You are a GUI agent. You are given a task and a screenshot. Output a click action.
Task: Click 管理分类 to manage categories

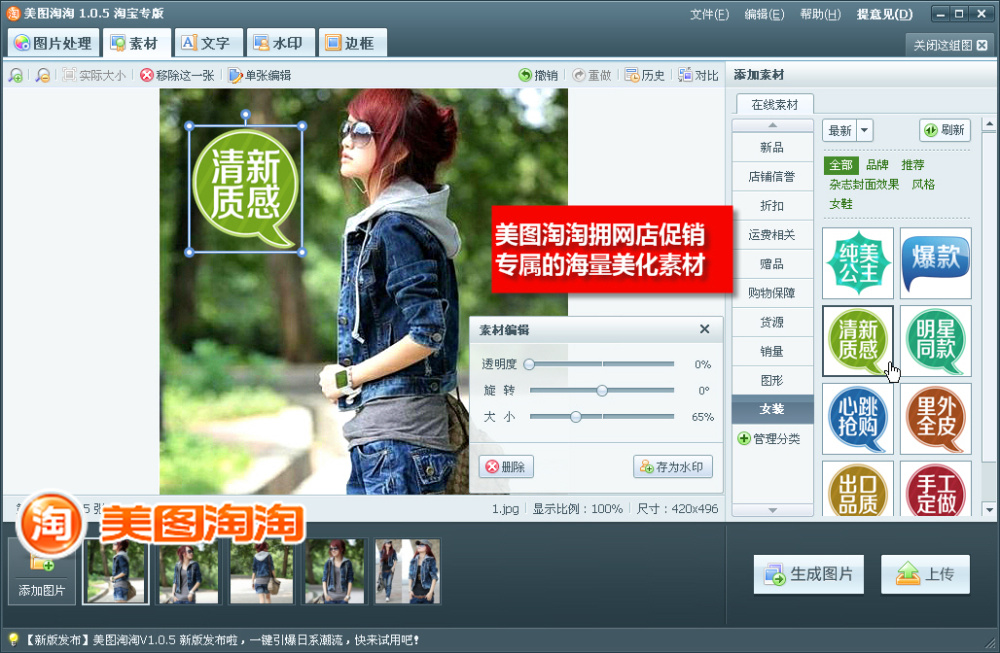pyautogui.click(x=768, y=439)
